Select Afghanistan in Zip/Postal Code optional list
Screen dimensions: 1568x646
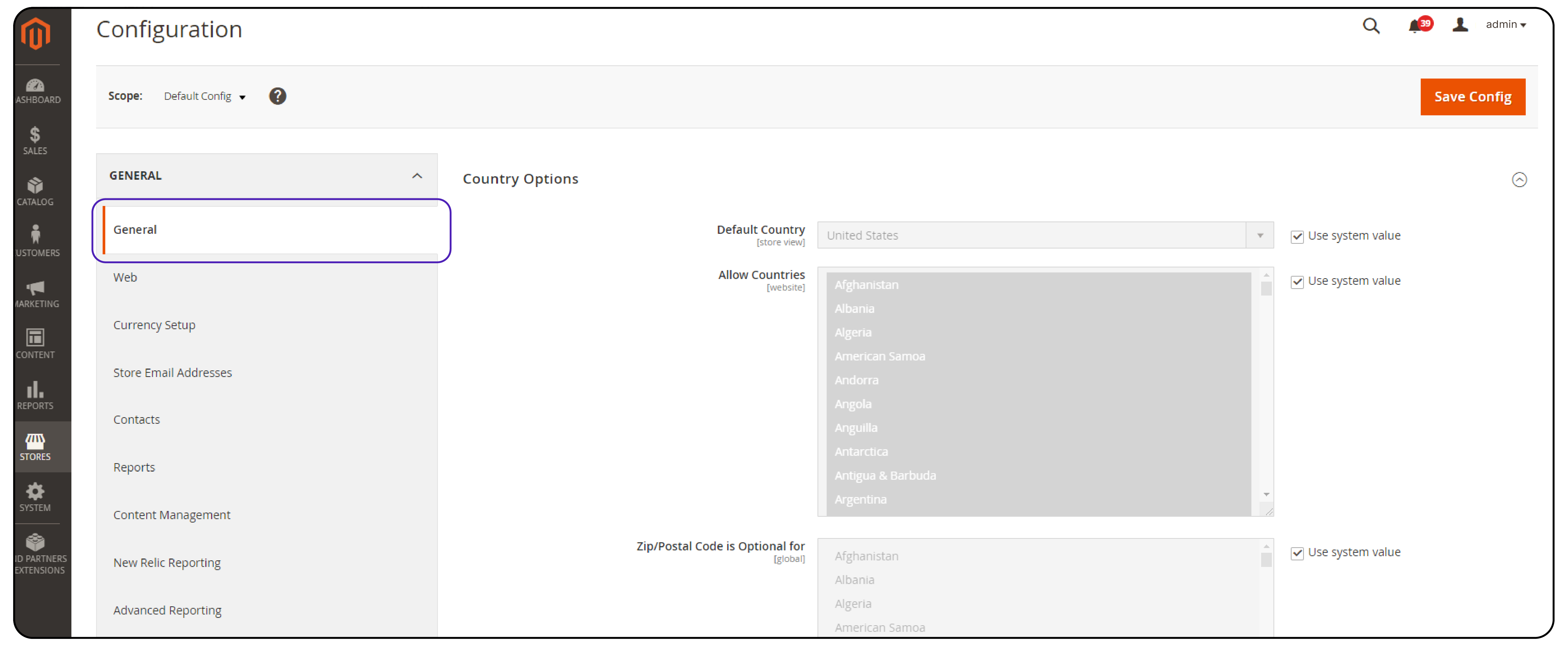(1039, 556)
